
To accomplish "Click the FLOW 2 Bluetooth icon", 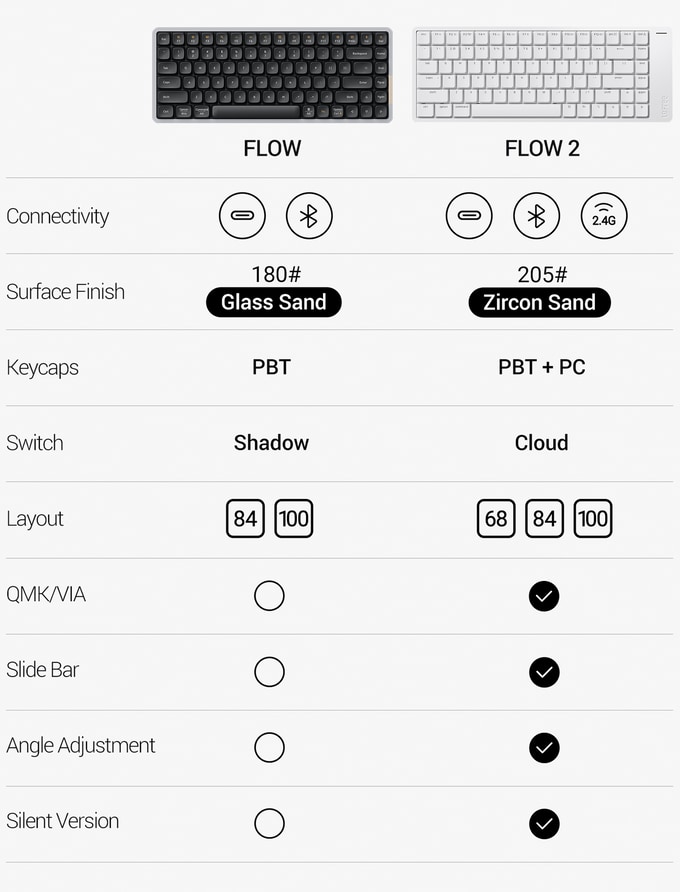I will click(537, 216).
